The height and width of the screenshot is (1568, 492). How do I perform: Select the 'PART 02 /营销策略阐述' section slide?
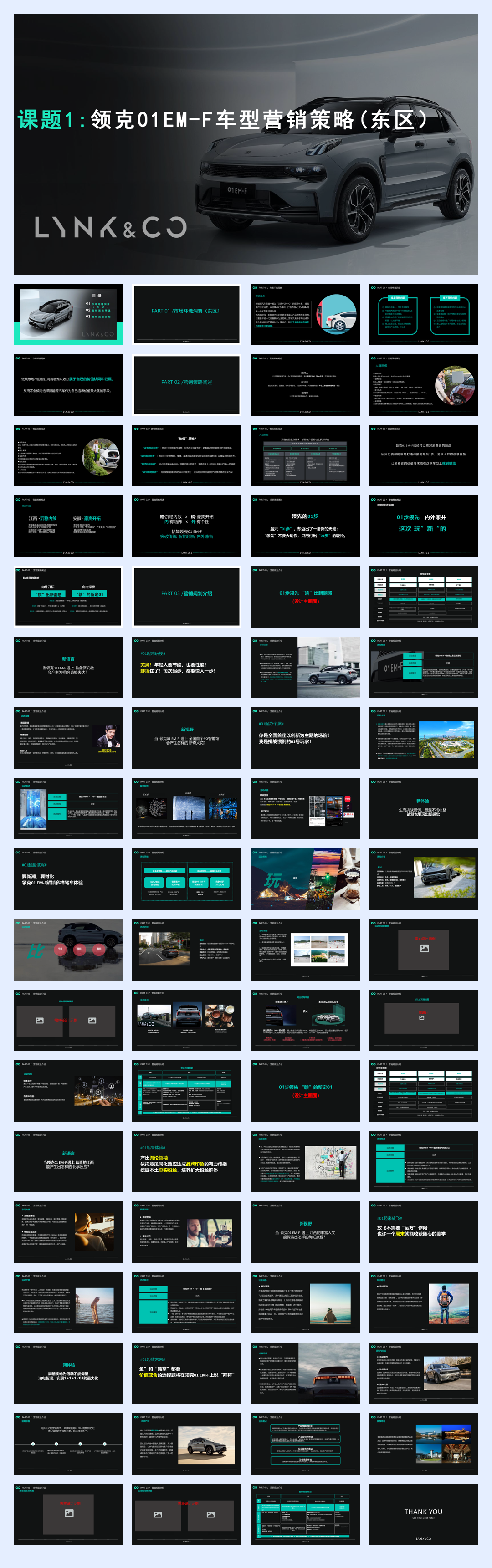pos(186,385)
